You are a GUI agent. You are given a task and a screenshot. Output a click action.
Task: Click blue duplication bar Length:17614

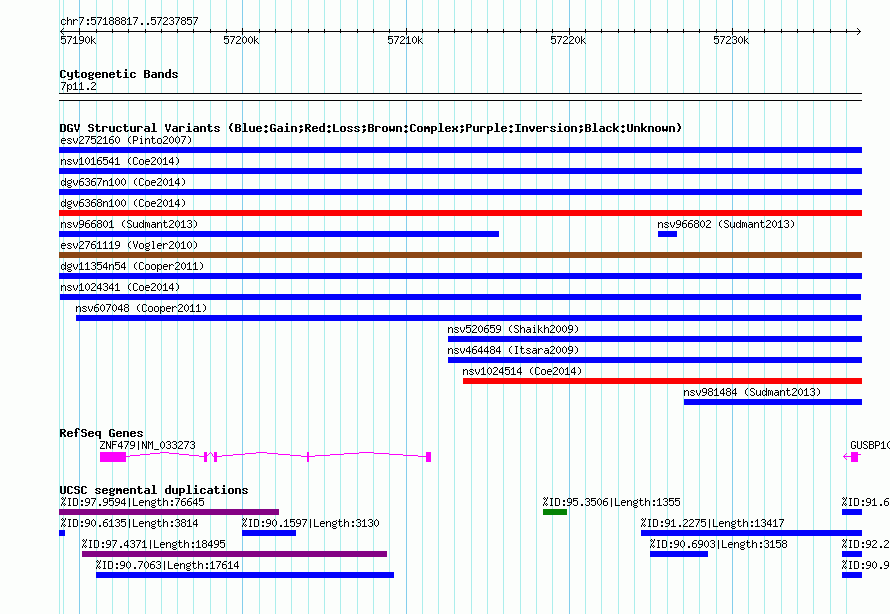click(245, 575)
